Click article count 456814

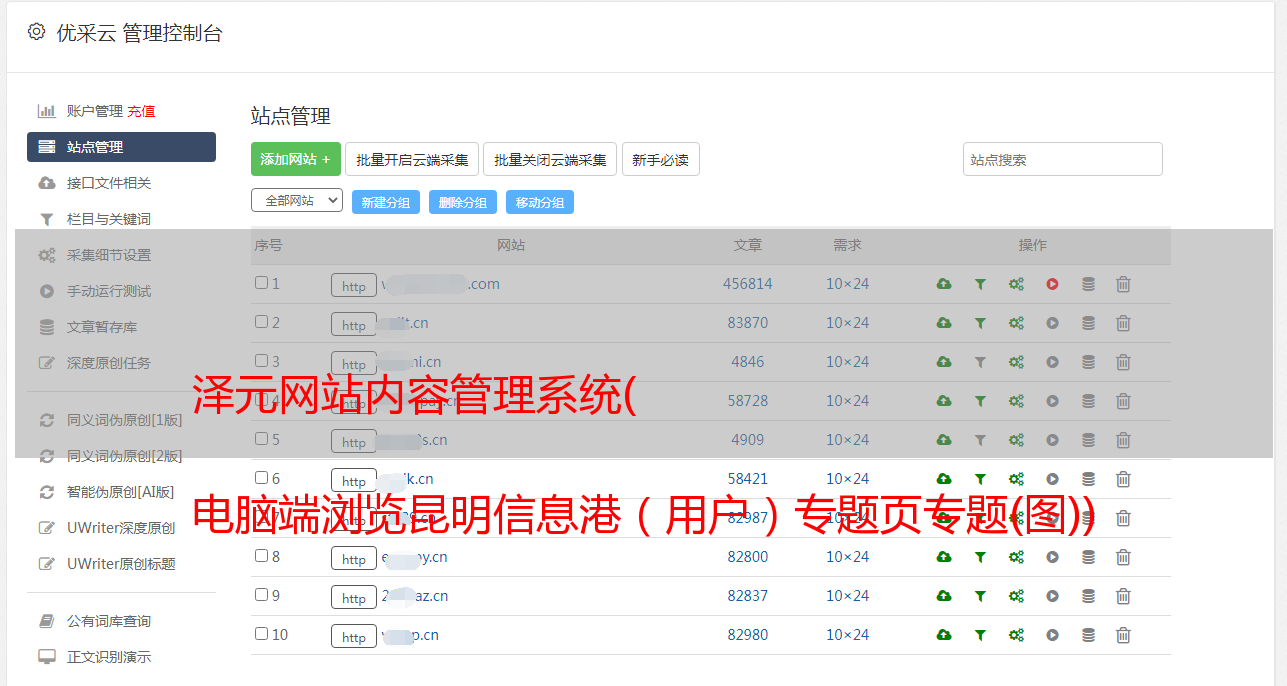tap(748, 284)
